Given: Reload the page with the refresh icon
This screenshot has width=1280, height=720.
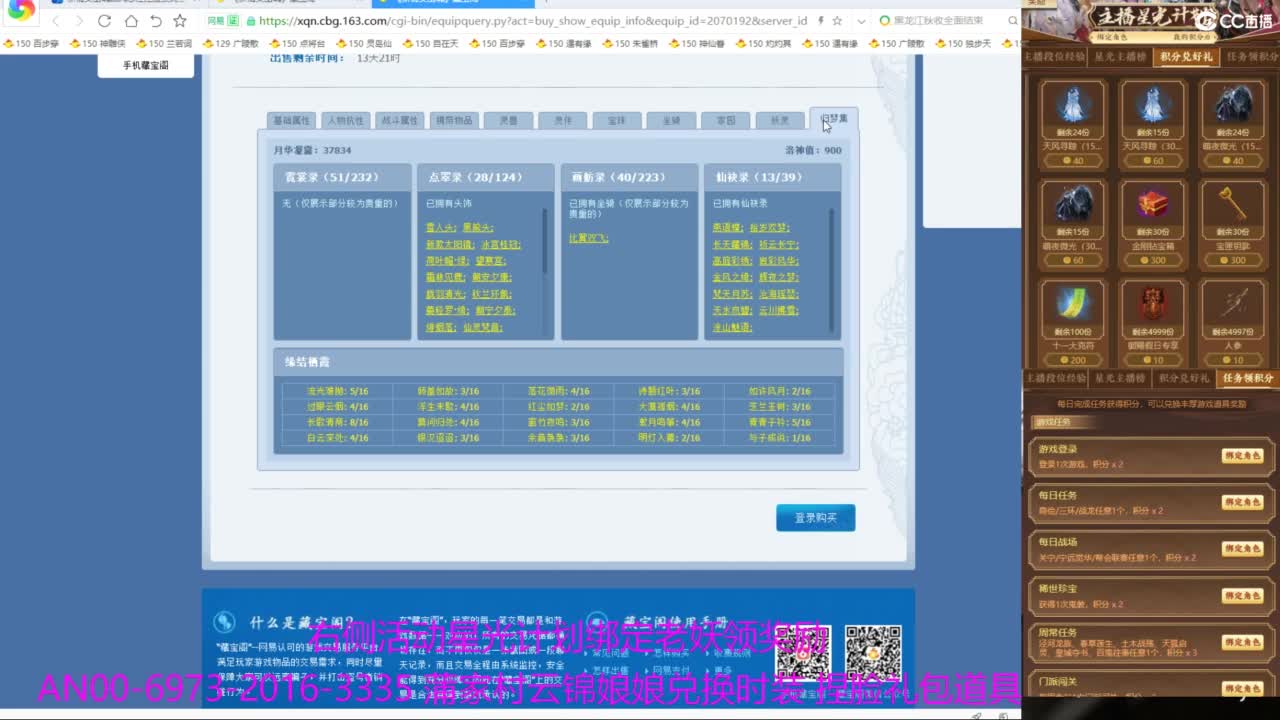Looking at the screenshot, I should [x=105, y=21].
